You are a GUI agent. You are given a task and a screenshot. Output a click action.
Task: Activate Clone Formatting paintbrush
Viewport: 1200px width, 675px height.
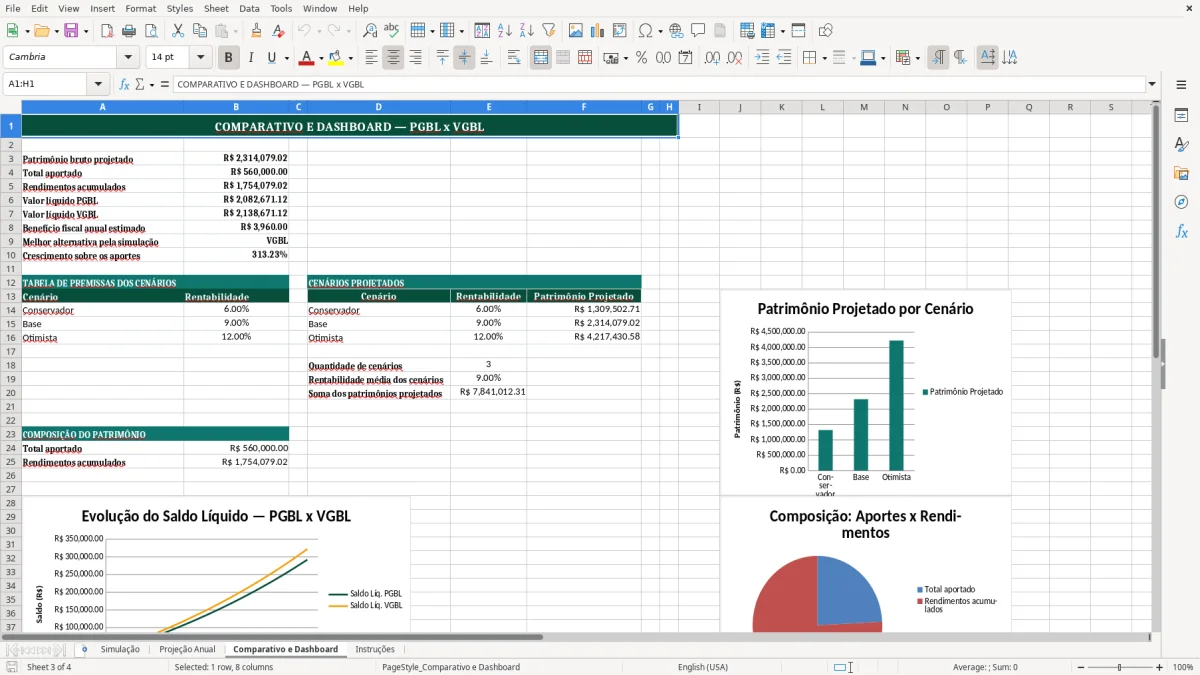tap(256, 31)
